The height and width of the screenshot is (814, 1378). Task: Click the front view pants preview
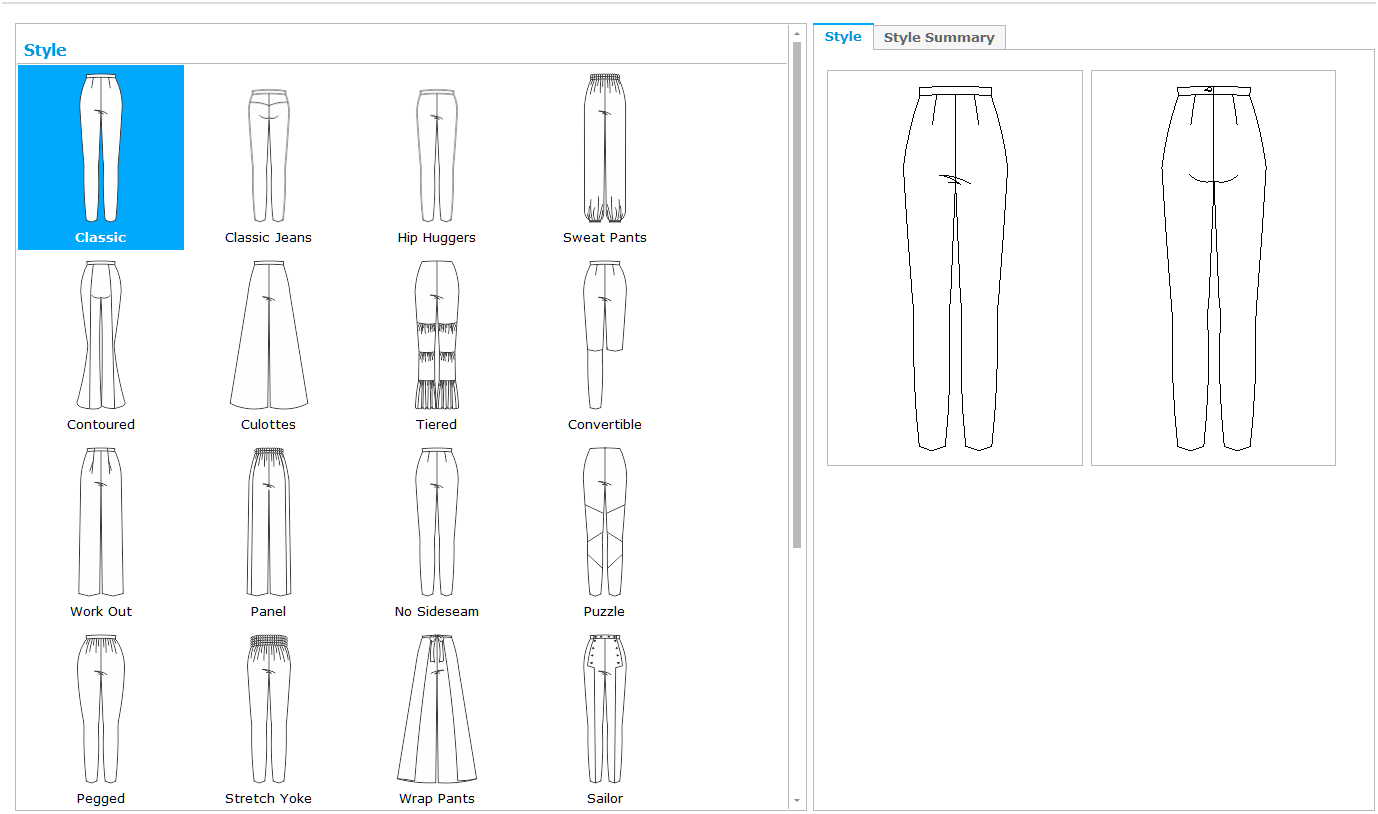click(955, 268)
